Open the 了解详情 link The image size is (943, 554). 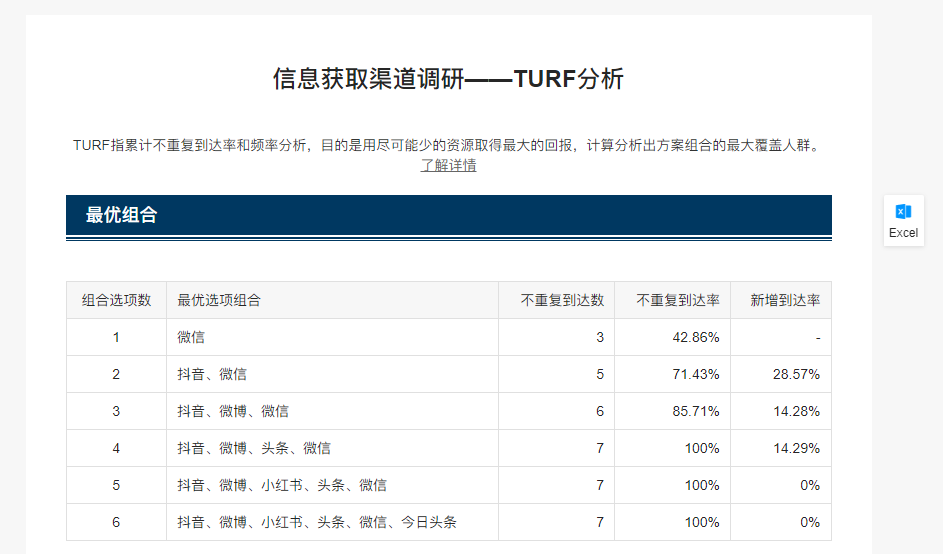pyautogui.click(x=448, y=165)
